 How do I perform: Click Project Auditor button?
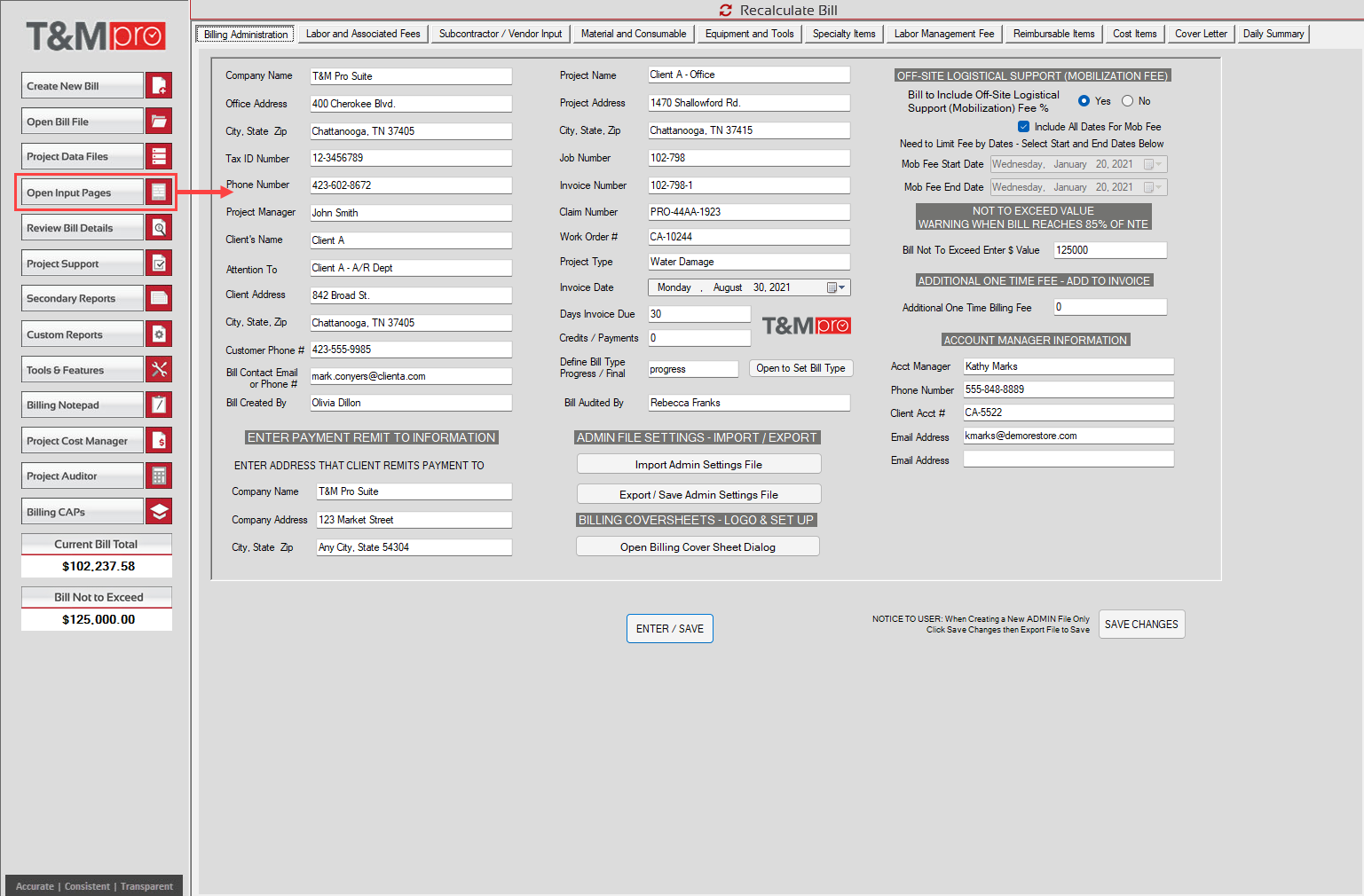[x=82, y=476]
